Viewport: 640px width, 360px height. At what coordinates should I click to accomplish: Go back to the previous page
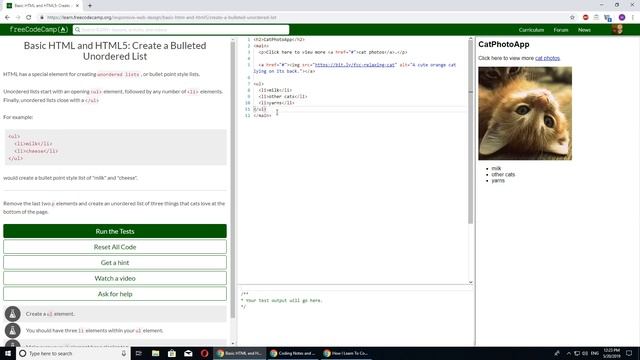[x=7, y=18]
